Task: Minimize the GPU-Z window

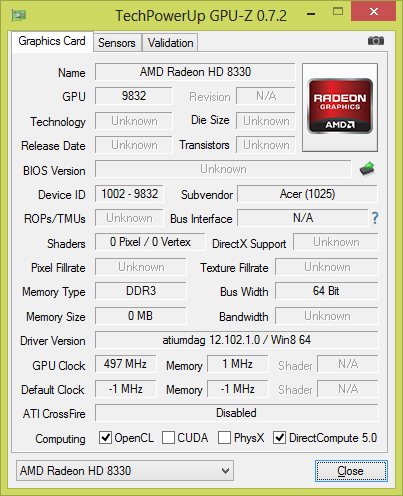Action: point(311,14)
